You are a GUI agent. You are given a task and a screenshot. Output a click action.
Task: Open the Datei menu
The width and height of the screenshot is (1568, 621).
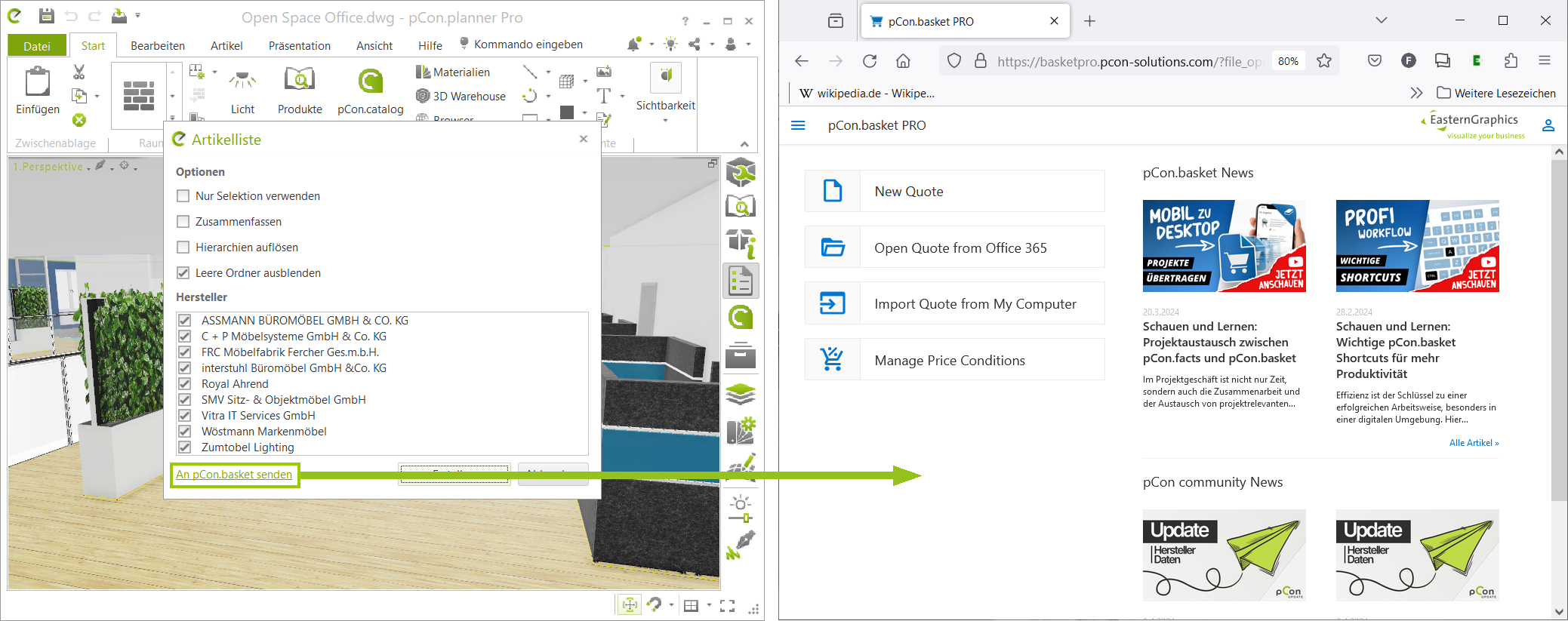tap(37, 45)
